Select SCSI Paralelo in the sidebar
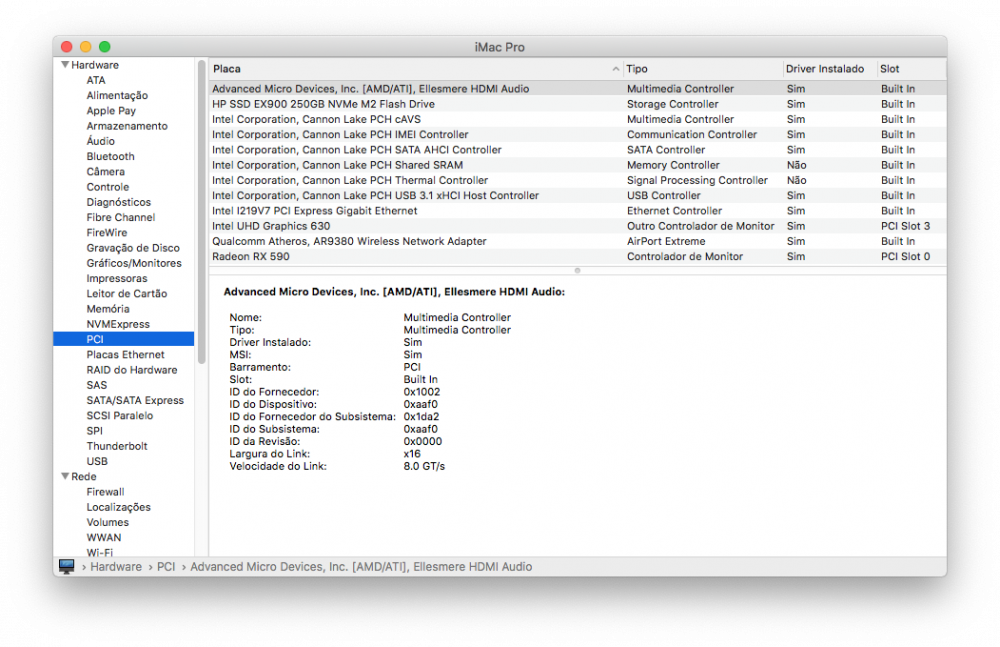The image size is (1000, 647). (119, 415)
